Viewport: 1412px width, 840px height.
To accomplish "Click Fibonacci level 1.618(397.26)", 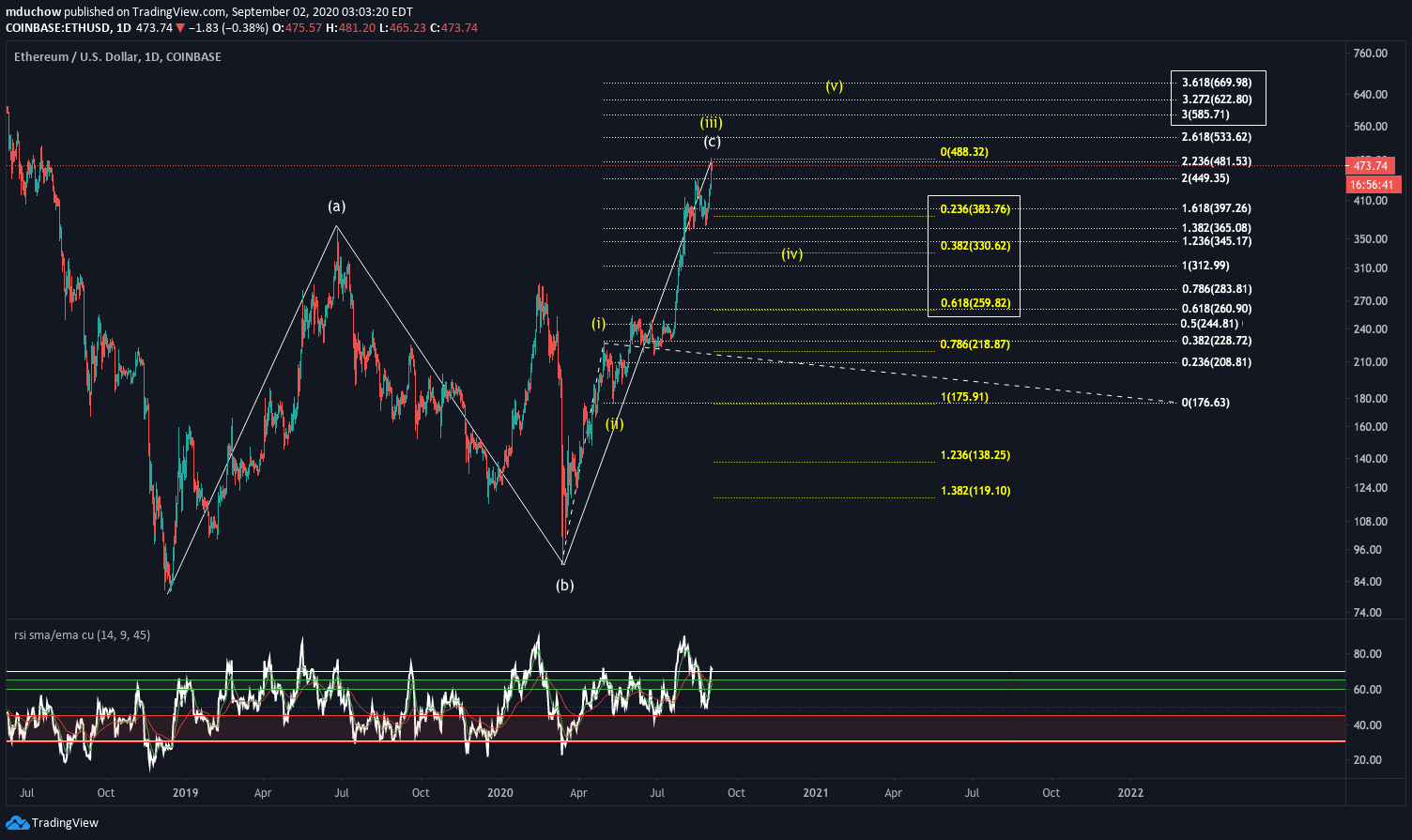I will click(x=1217, y=208).
